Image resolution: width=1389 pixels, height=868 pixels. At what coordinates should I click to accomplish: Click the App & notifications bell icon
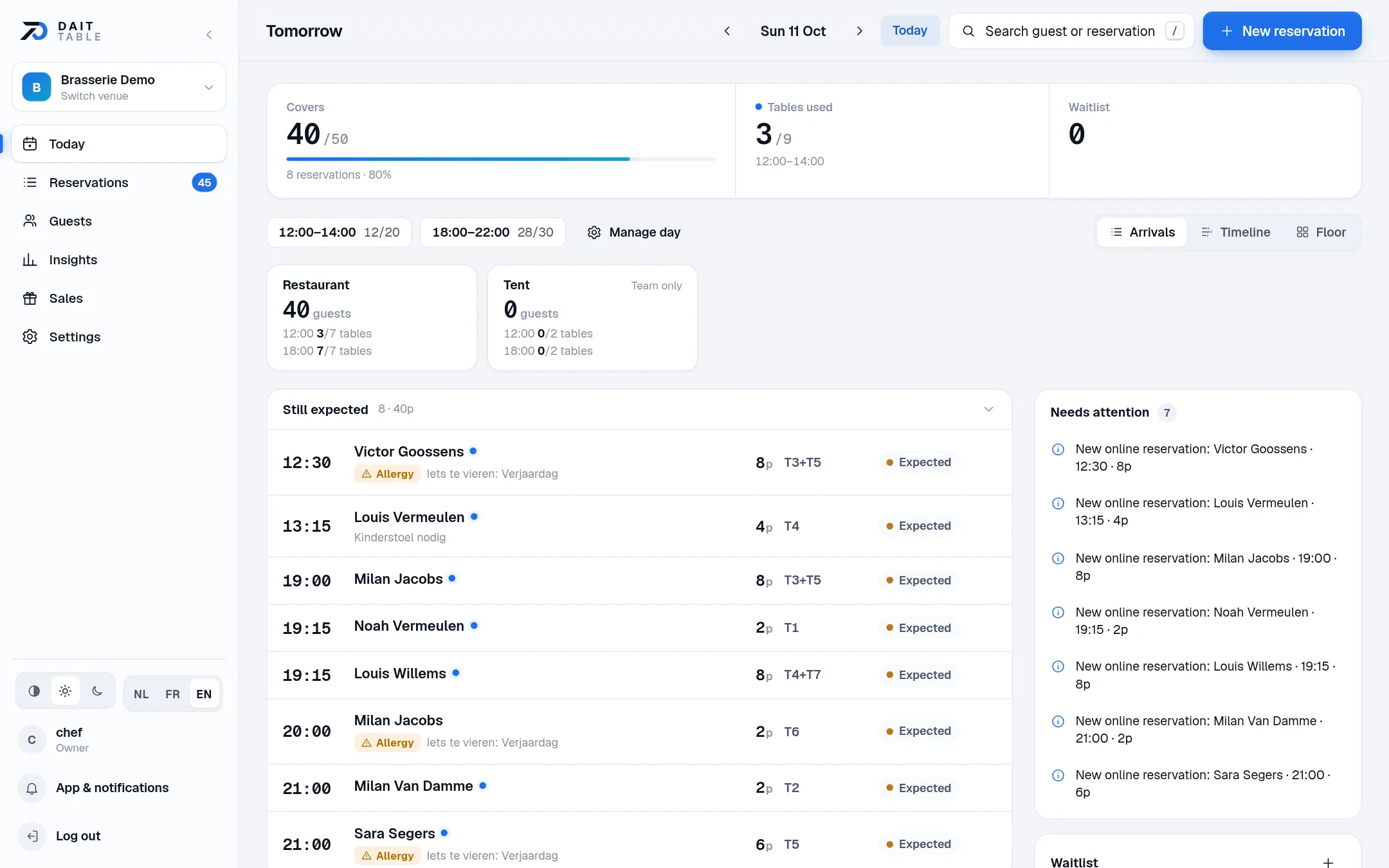(32, 788)
